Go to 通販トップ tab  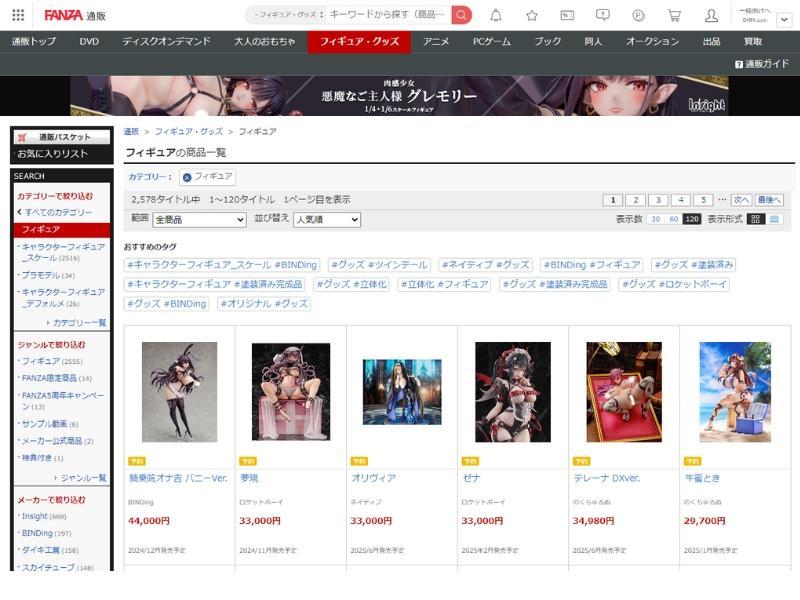[x=34, y=42]
